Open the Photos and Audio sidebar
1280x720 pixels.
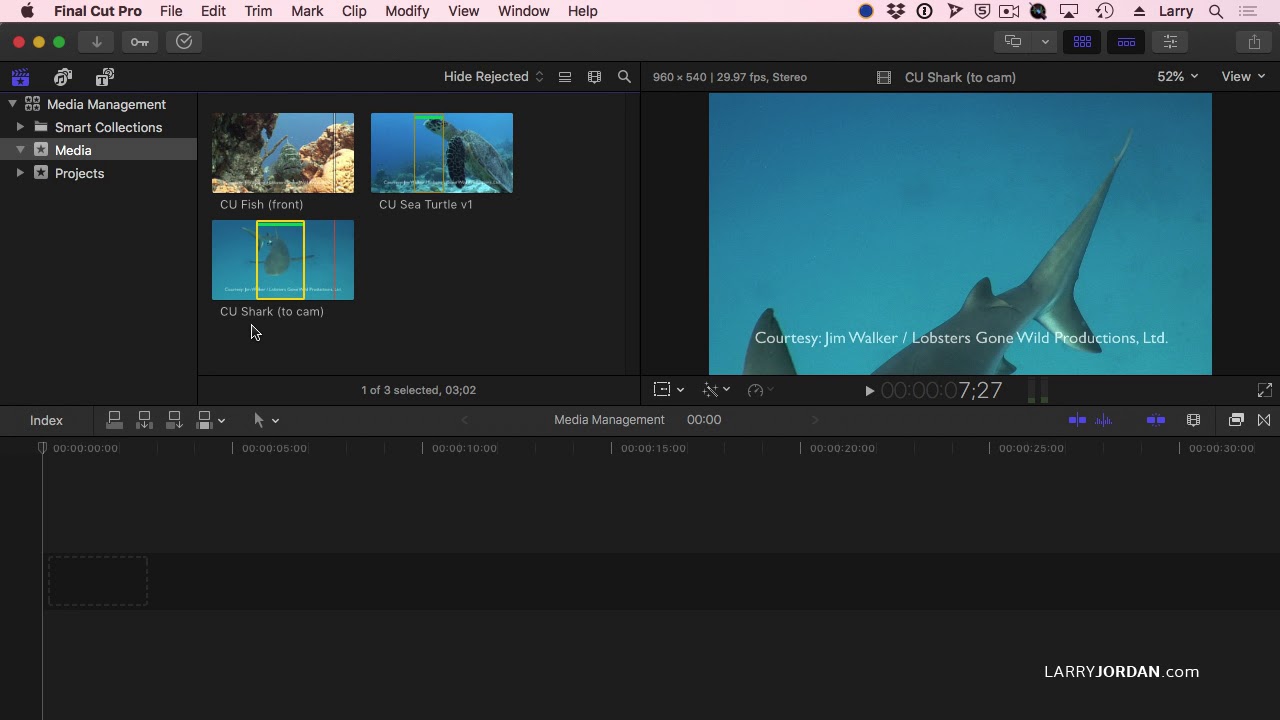(63, 77)
